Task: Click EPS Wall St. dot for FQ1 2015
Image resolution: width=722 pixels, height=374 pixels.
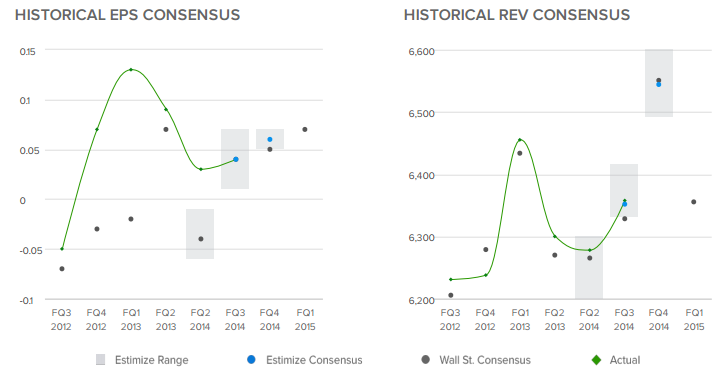Action: tap(305, 129)
